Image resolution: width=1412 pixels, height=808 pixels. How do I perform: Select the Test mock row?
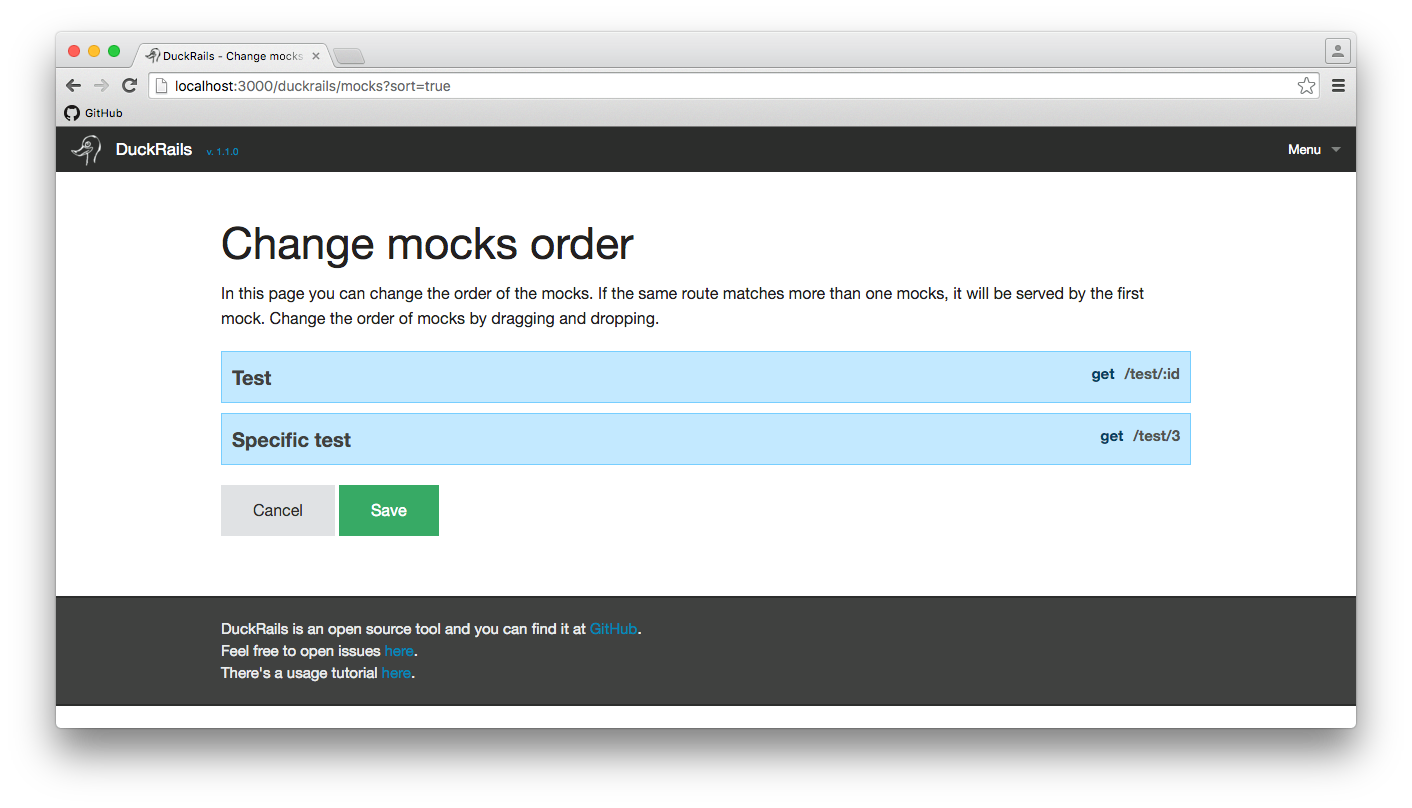(705, 377)
